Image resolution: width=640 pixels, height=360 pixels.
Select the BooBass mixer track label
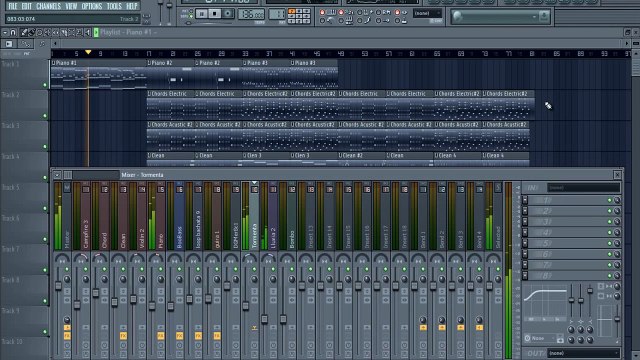click(x=180, y=237)
